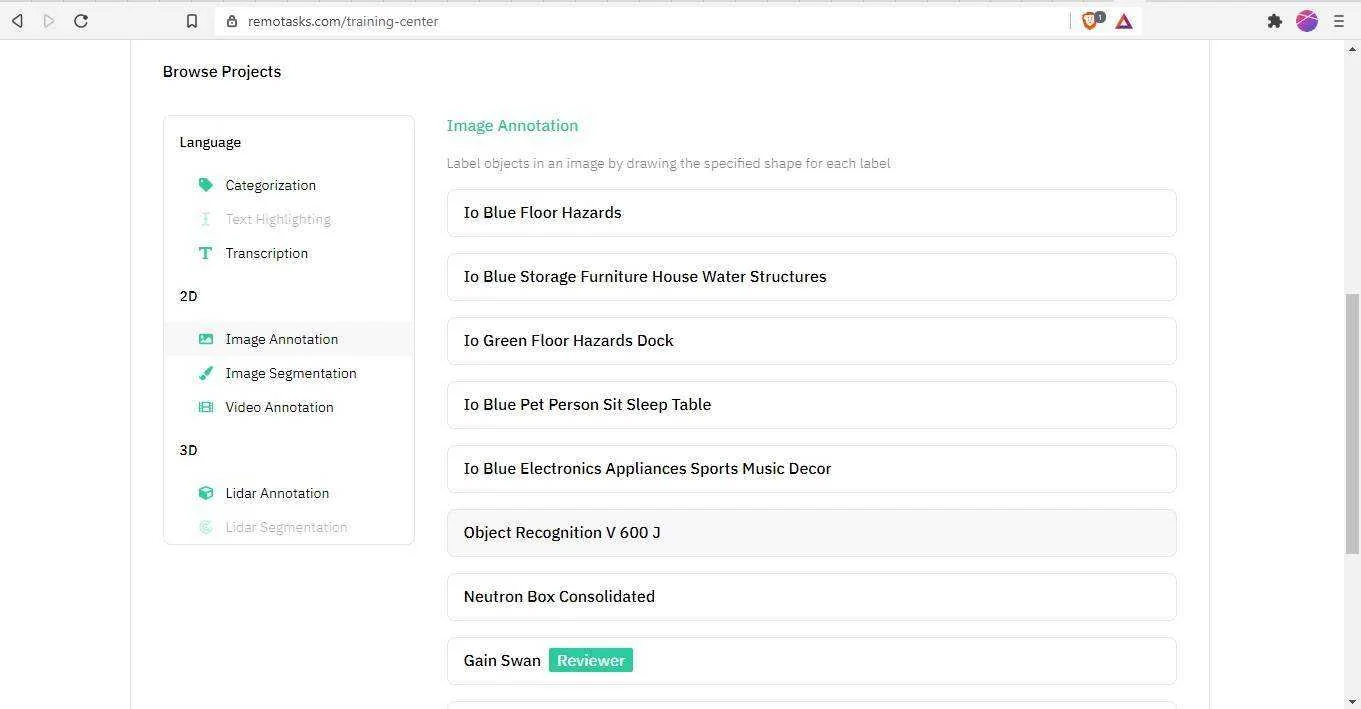Open Neutron Box Consolidated project
The image size is (1361, 709).
pos(811,597)
